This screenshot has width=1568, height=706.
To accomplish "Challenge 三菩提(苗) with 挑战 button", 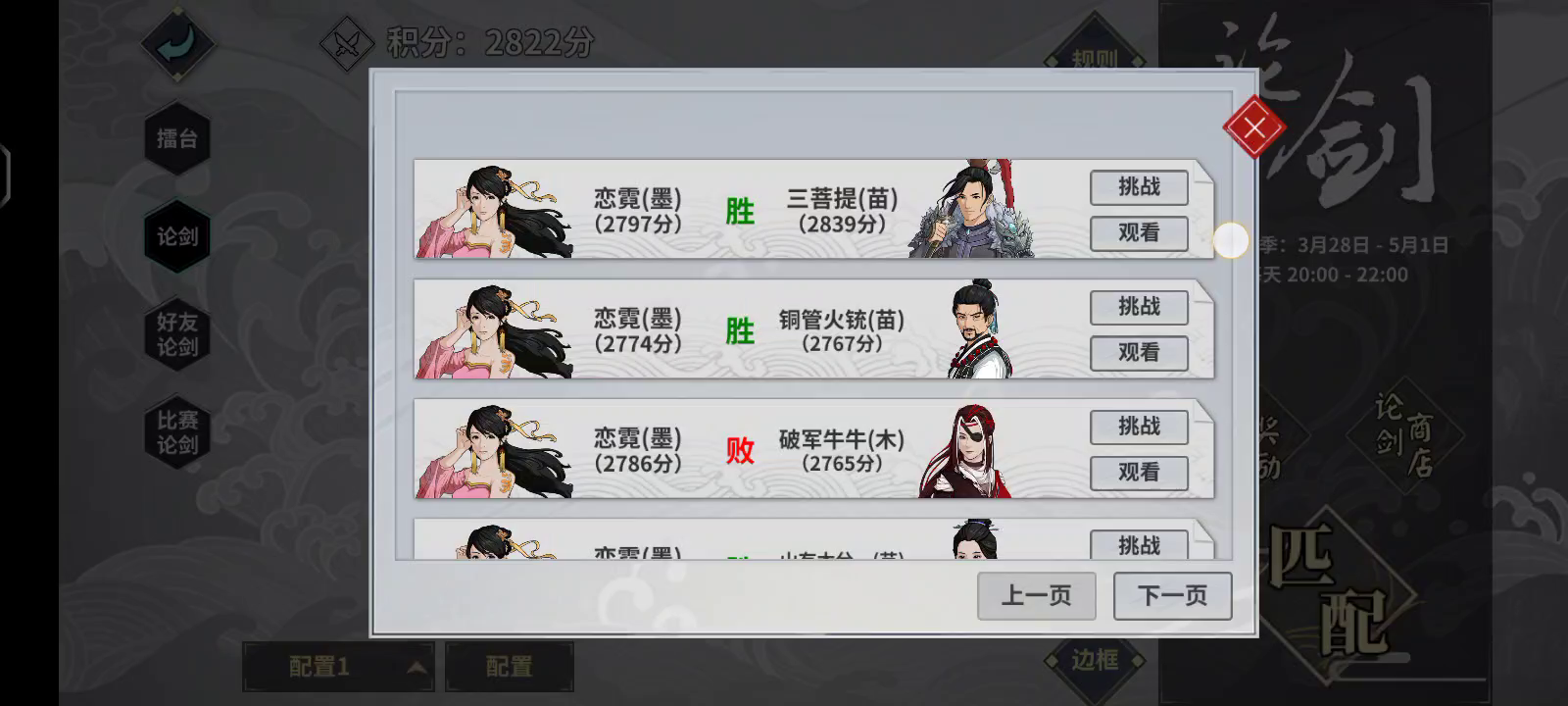I will click(1139, 187).
